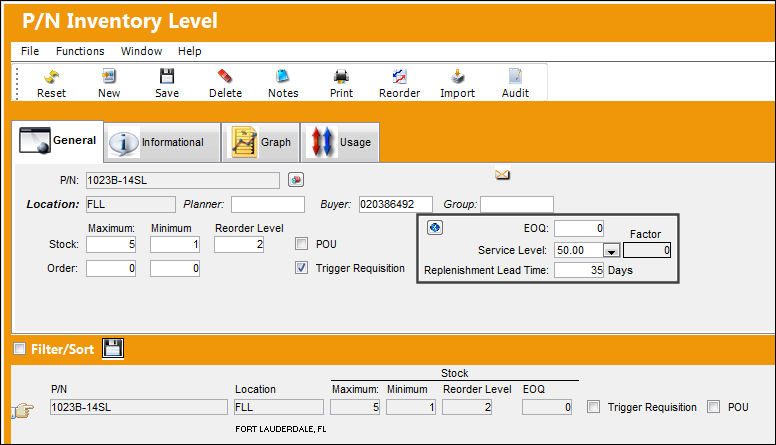Toggle POU checkbox in bottom list row
The width and height of the screenshot is (776, 445).
pyautogui.click(x=713, y=407)
